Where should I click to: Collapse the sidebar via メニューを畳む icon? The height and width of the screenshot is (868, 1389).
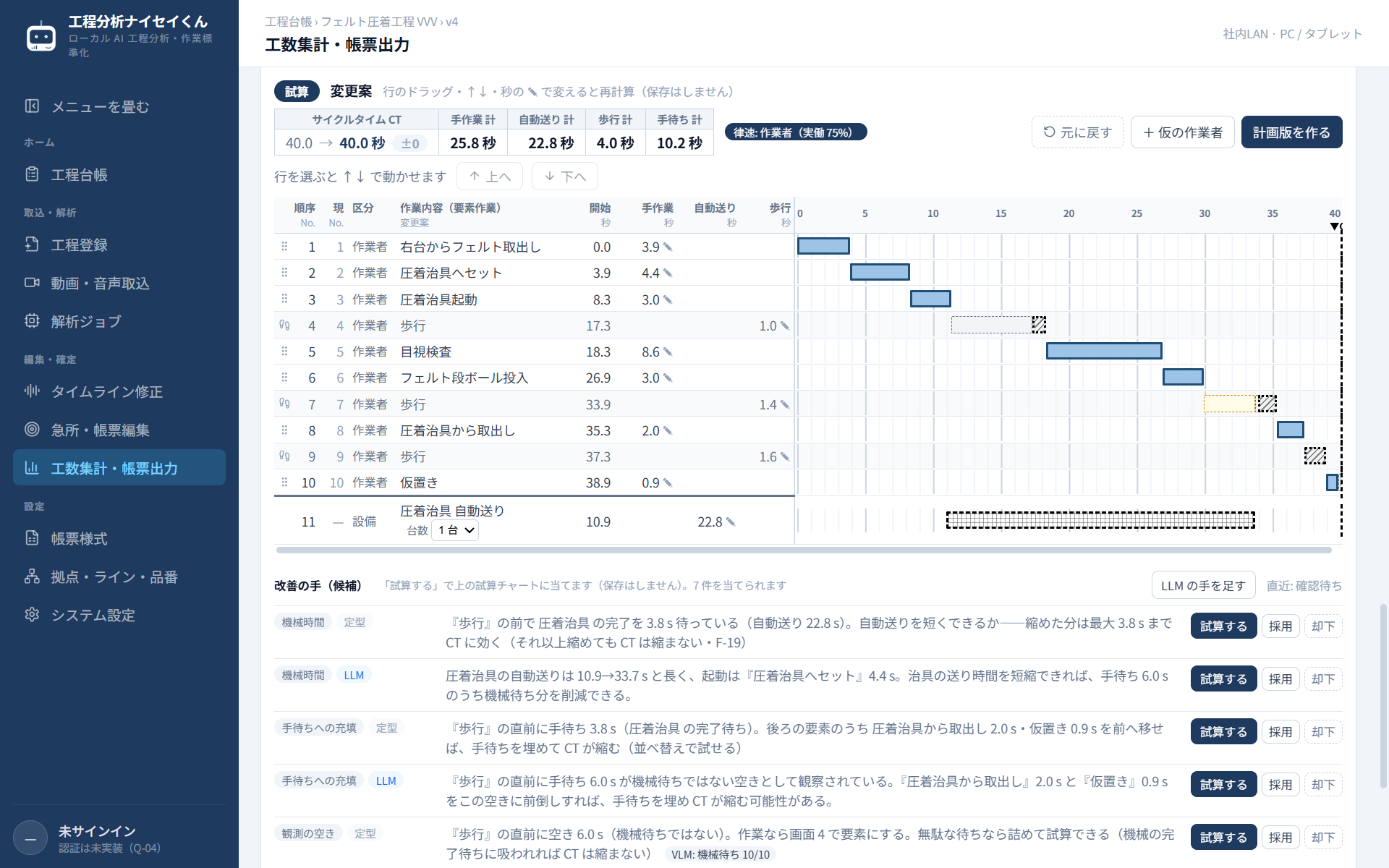(32, 106)
